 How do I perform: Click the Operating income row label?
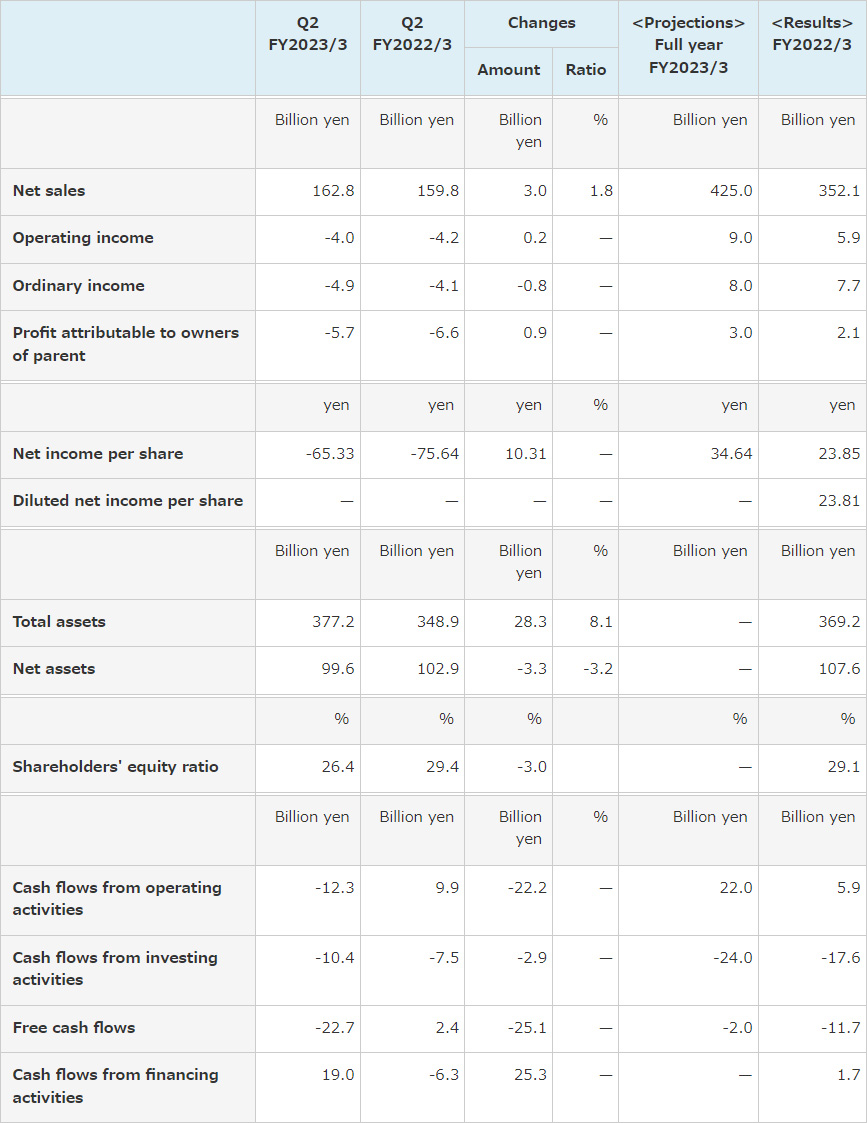click(83, 238)
